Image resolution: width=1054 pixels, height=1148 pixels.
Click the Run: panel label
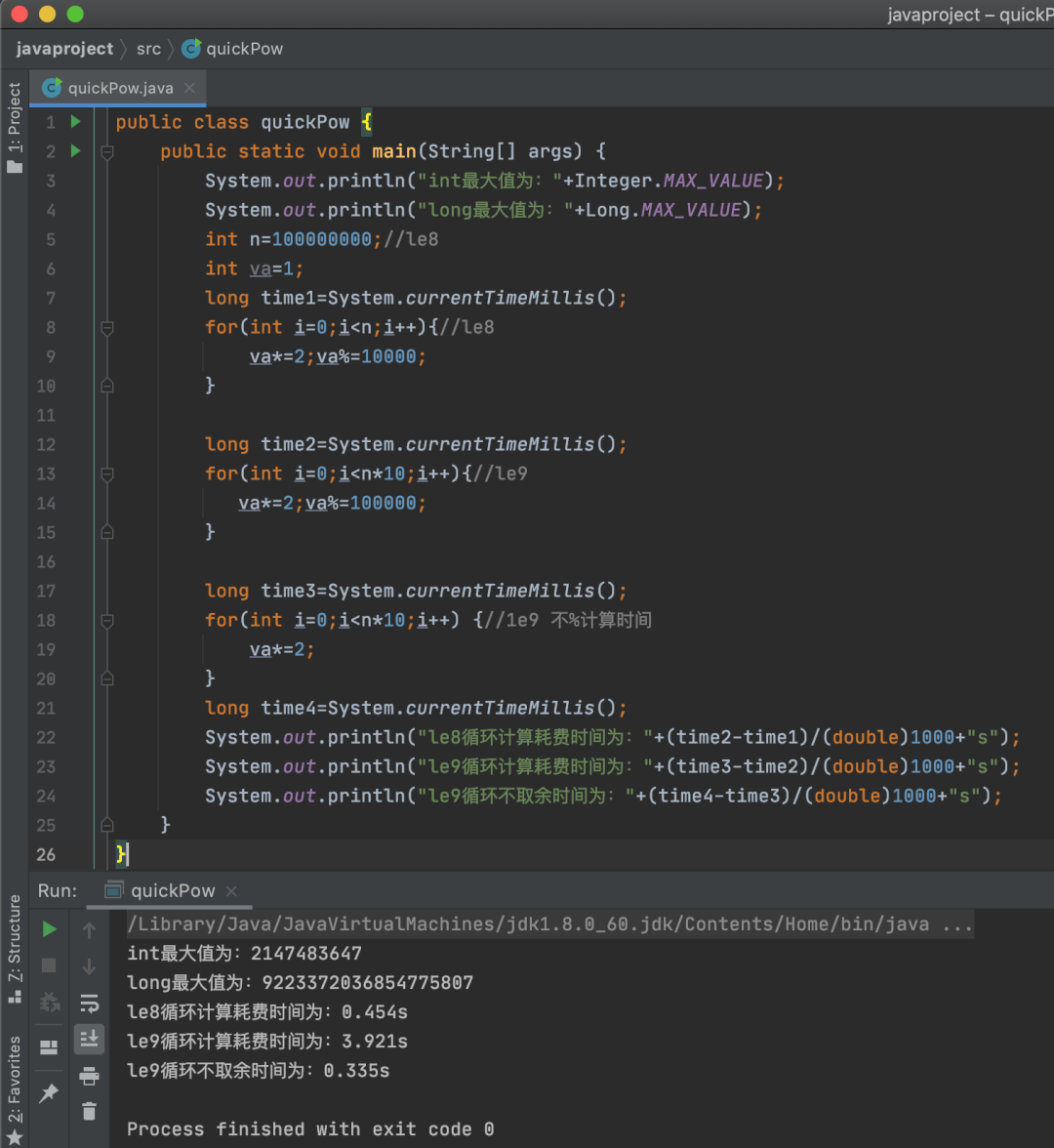tap(57, 890)
